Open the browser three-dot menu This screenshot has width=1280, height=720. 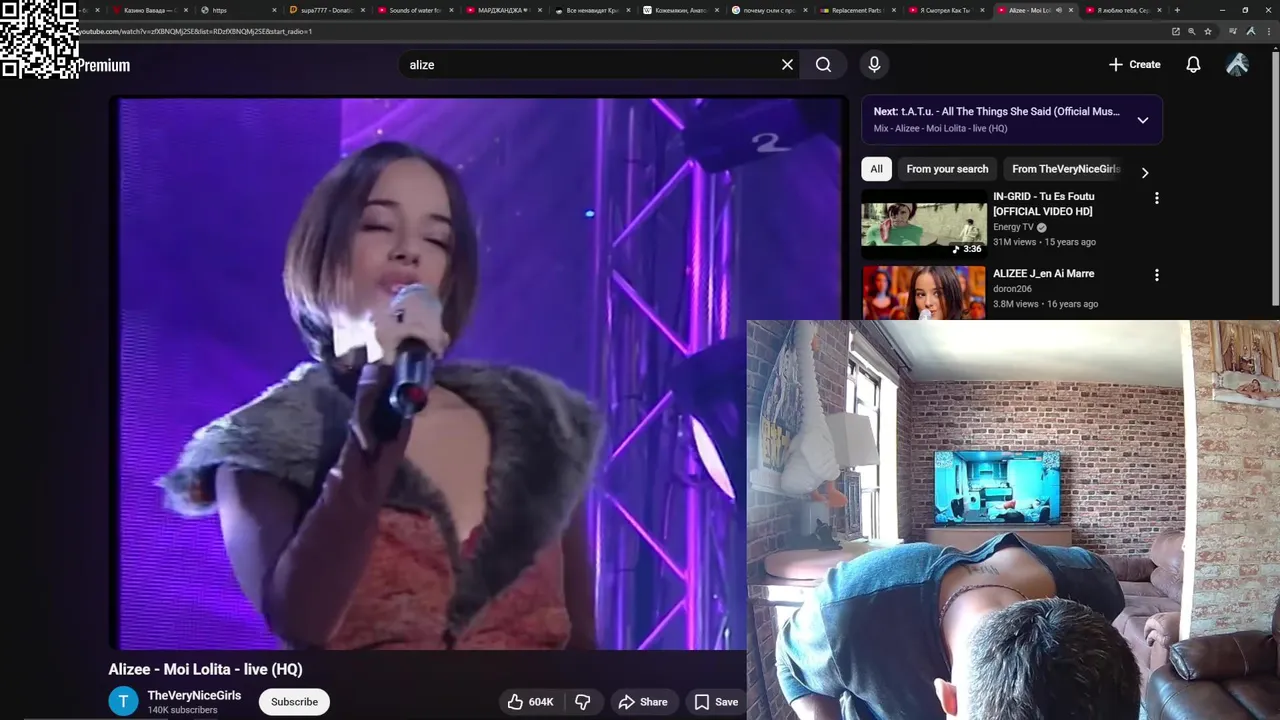[x=1269, y=31]
